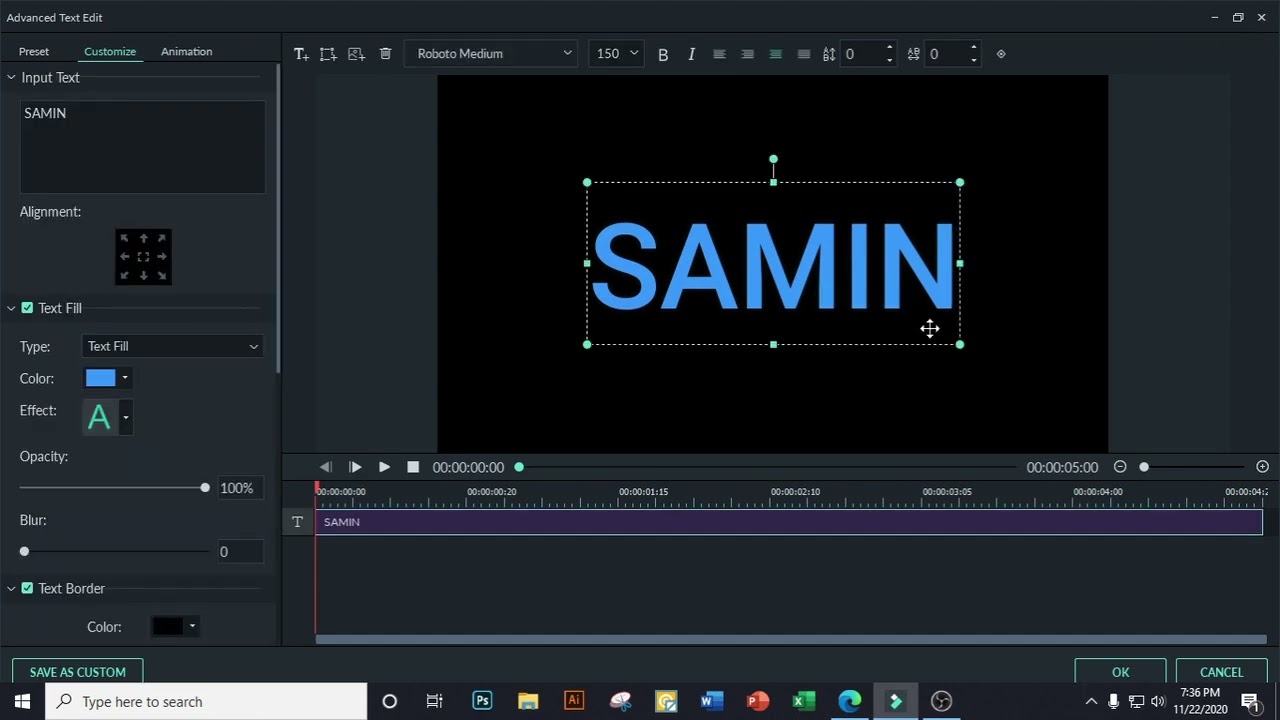Screen dimensions: 1280x720
Task: Apply bold formatting to text
Action: pyautogui.click(x=663, y=54)
